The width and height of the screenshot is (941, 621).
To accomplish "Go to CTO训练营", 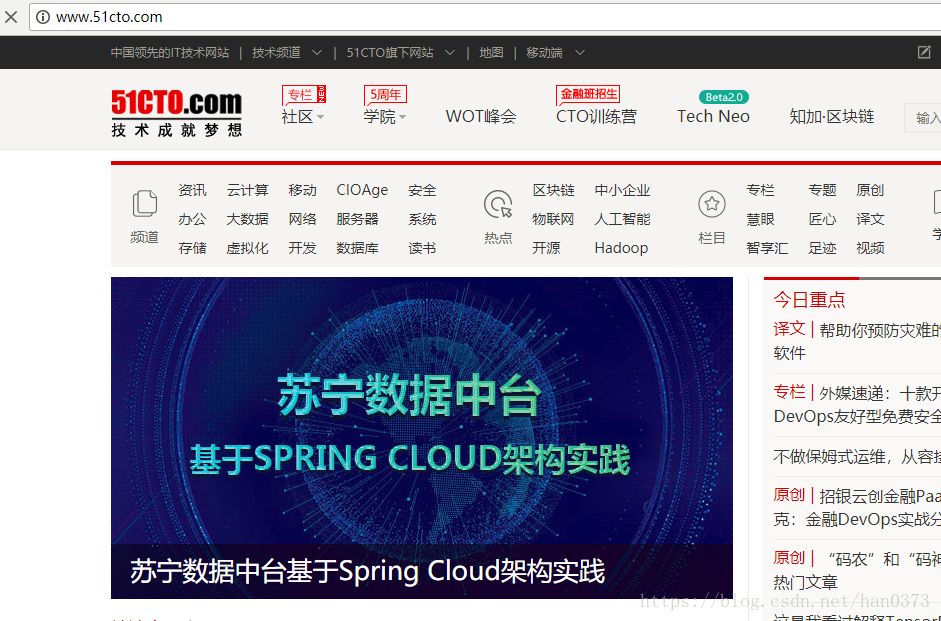I will 596,116.
